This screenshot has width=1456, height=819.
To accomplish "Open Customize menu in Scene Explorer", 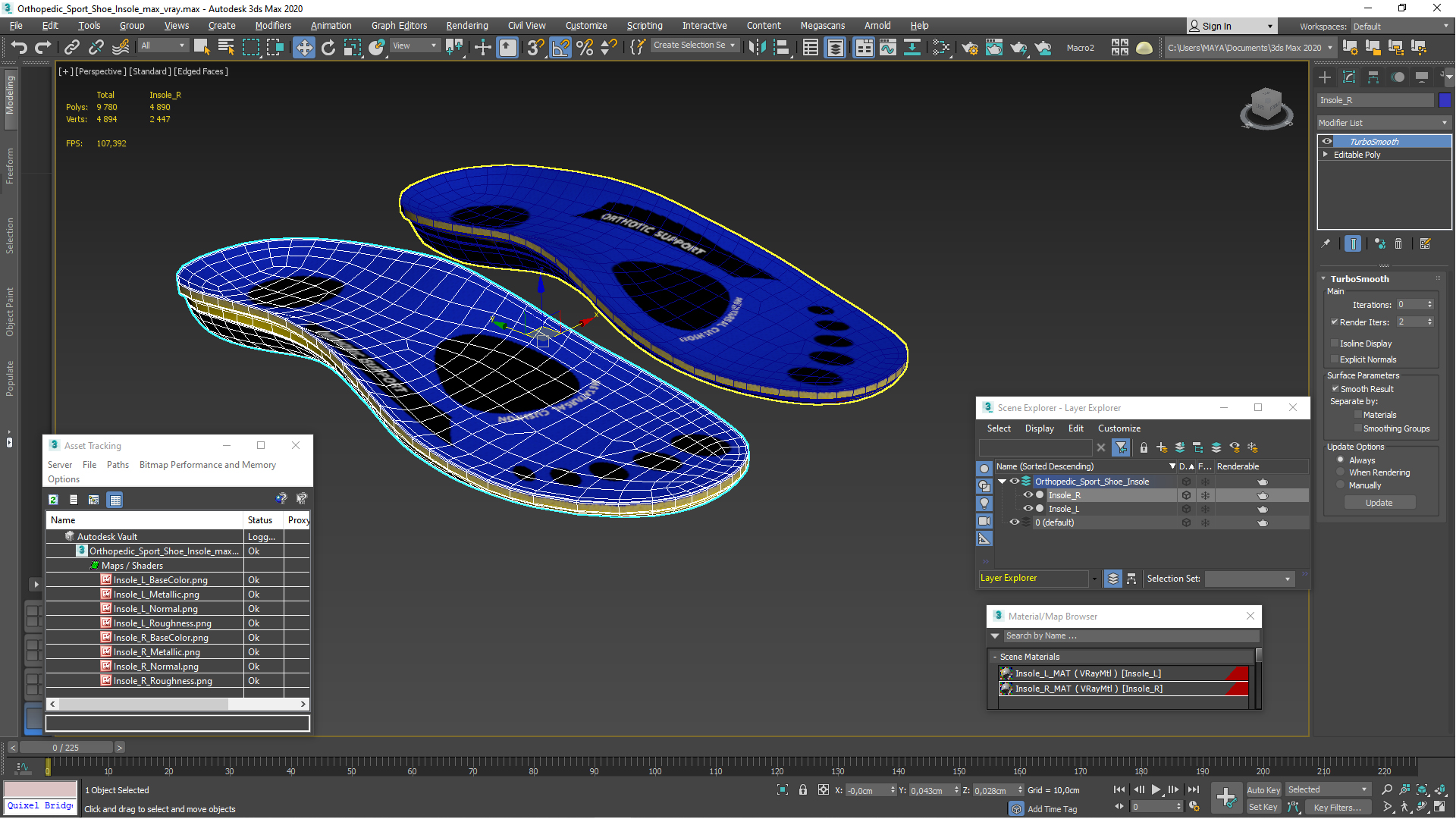I will coord(1119,428).
